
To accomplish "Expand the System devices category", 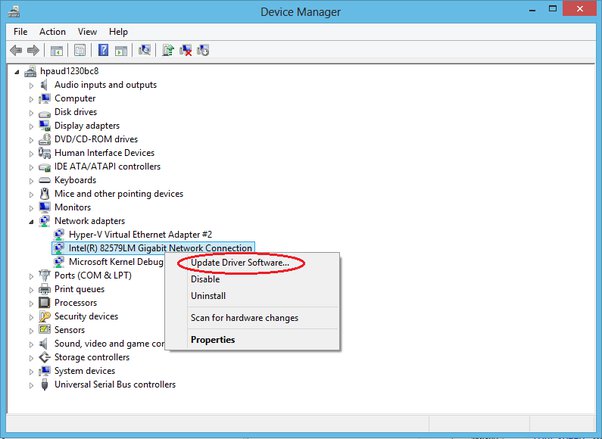I will point(31,372).
